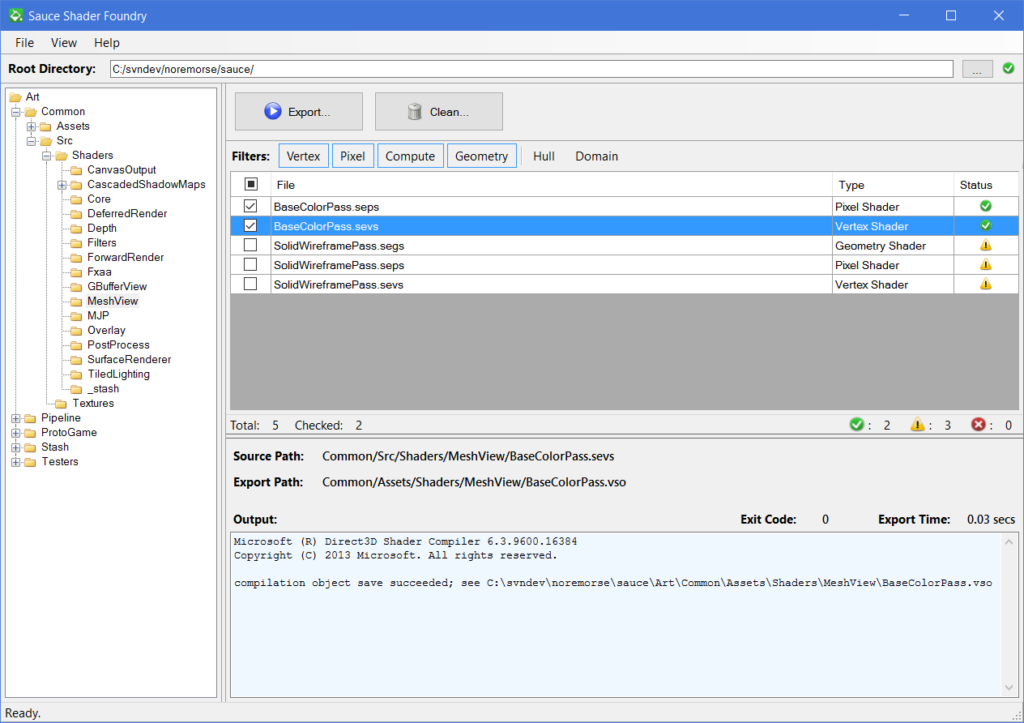Click warning icon for SolidWireframePass.seps
This screenshot has height=723, width=1024.
pyautogui.click(x=985, y=265)
